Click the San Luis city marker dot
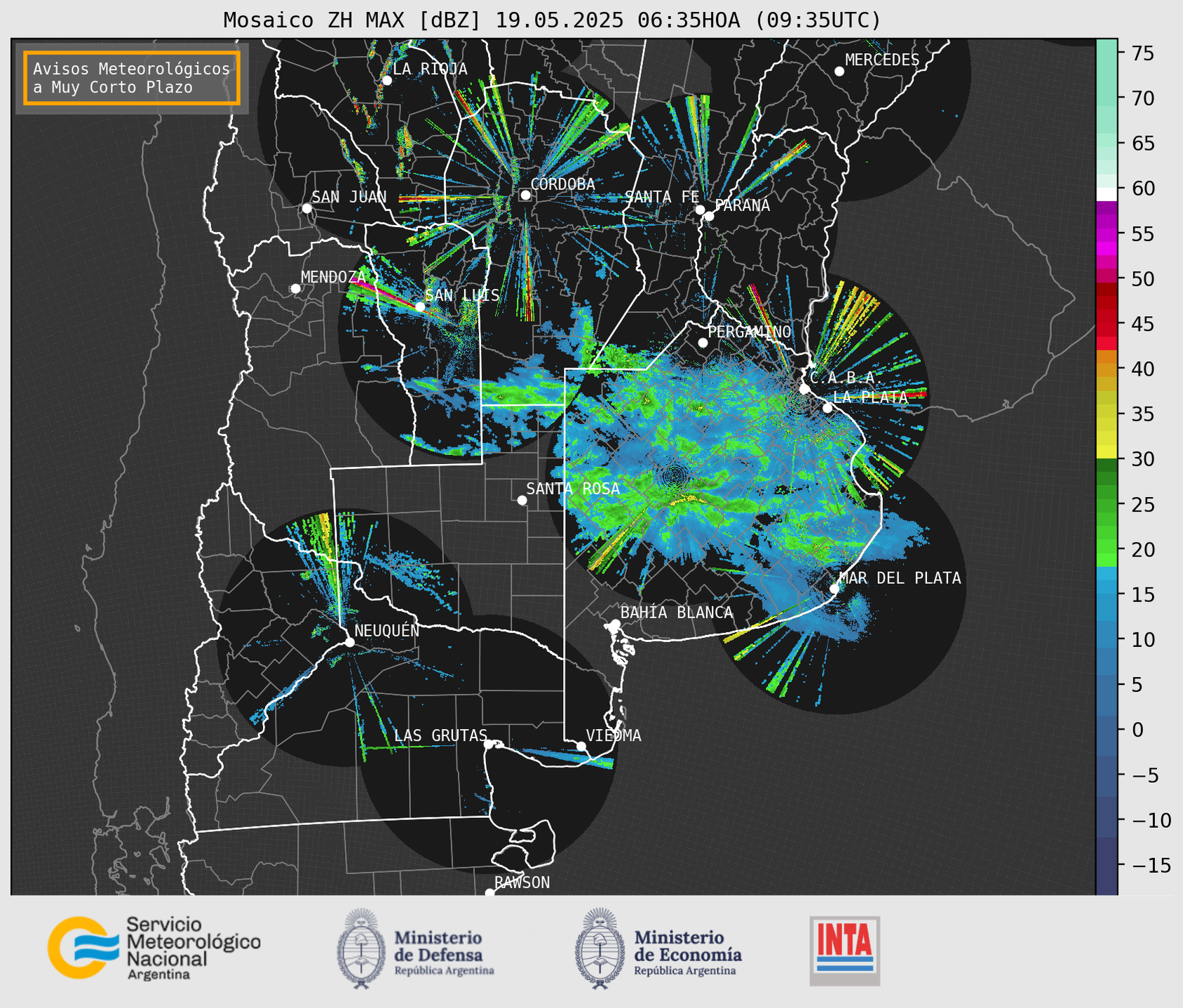This screenshot has height=1008, width=1183. pos(419,306)
